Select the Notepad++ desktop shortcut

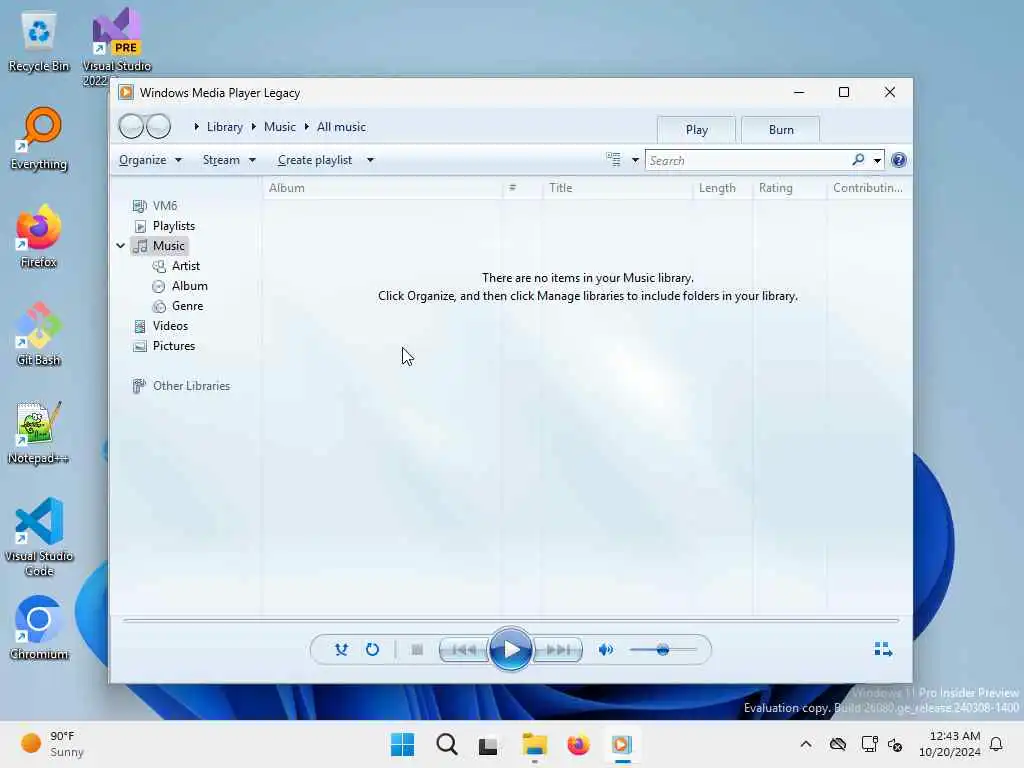(39, 432)
